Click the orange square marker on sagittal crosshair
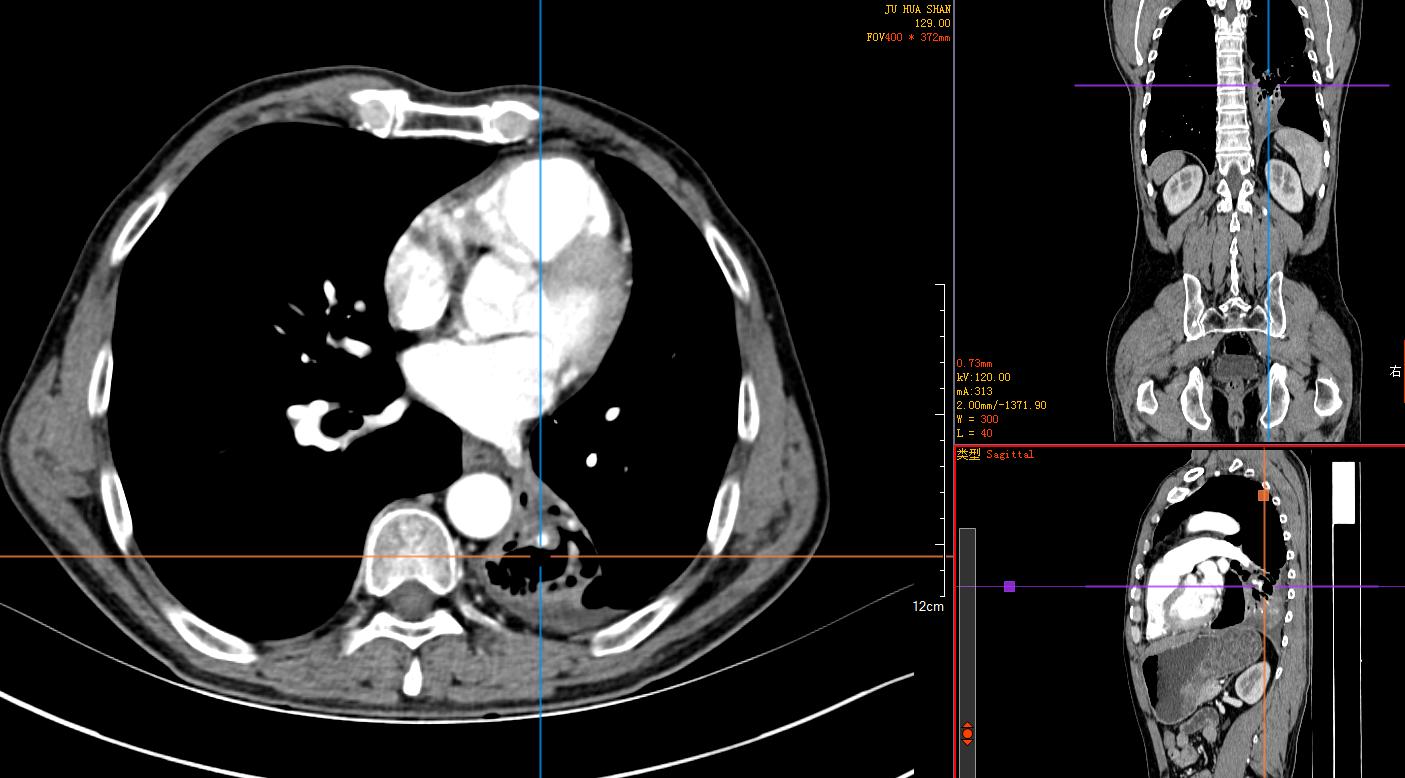This screenshot has height=778, width=1405. click(1264, 495)
